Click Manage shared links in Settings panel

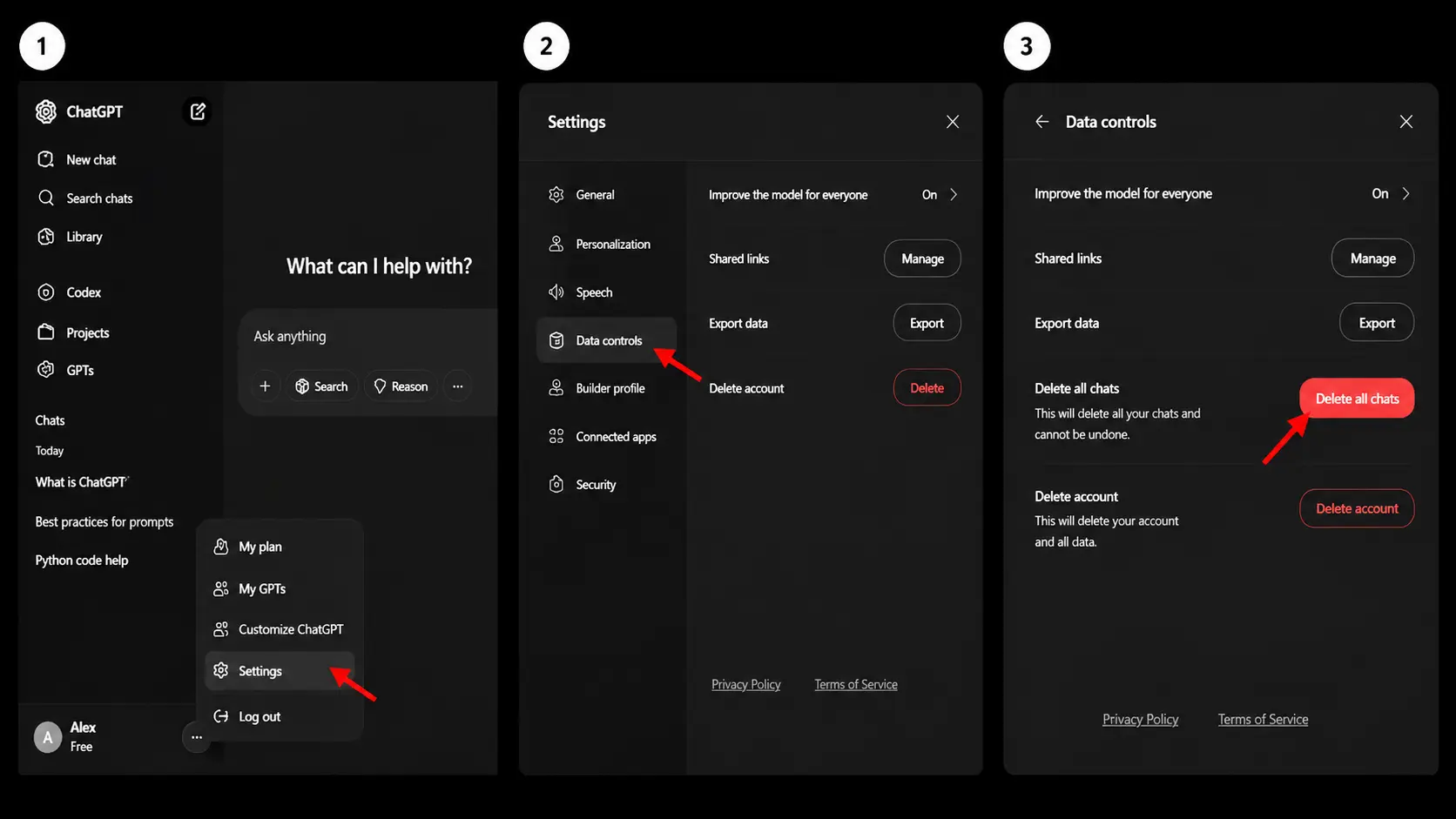click(922, 258)
